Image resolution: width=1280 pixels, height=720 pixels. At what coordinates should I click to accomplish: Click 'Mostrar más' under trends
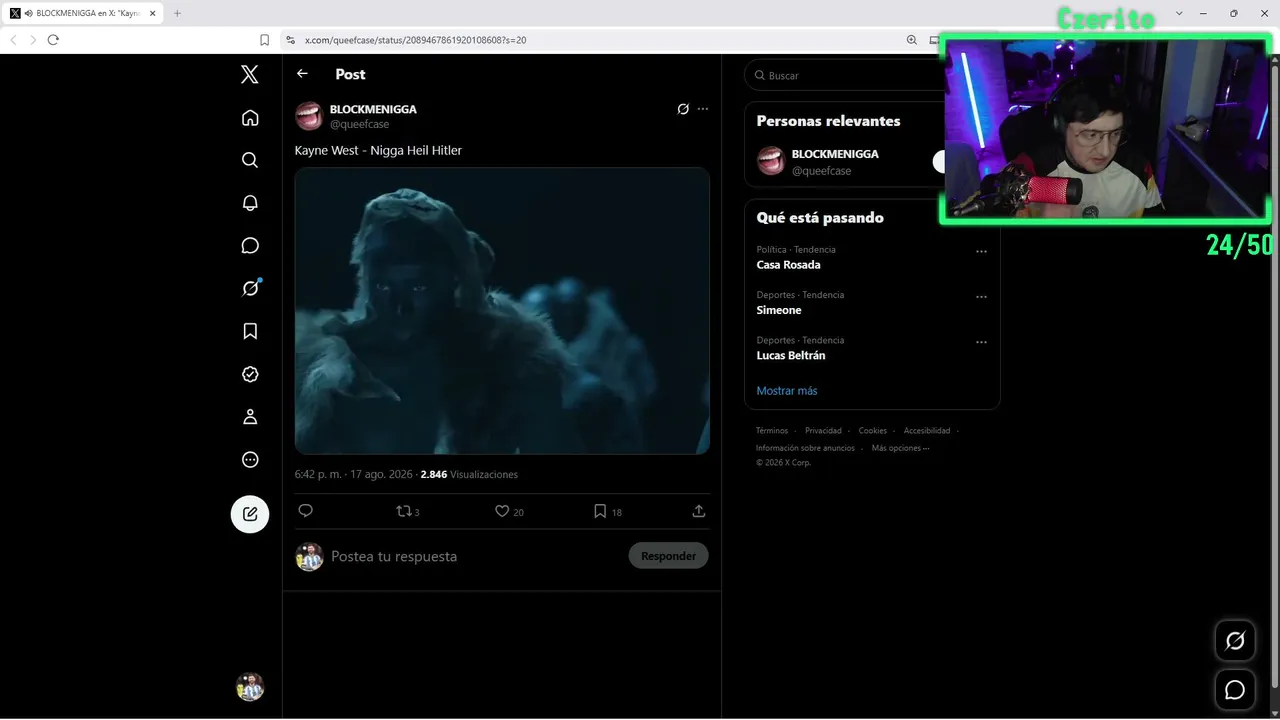(x=787, y=391)
